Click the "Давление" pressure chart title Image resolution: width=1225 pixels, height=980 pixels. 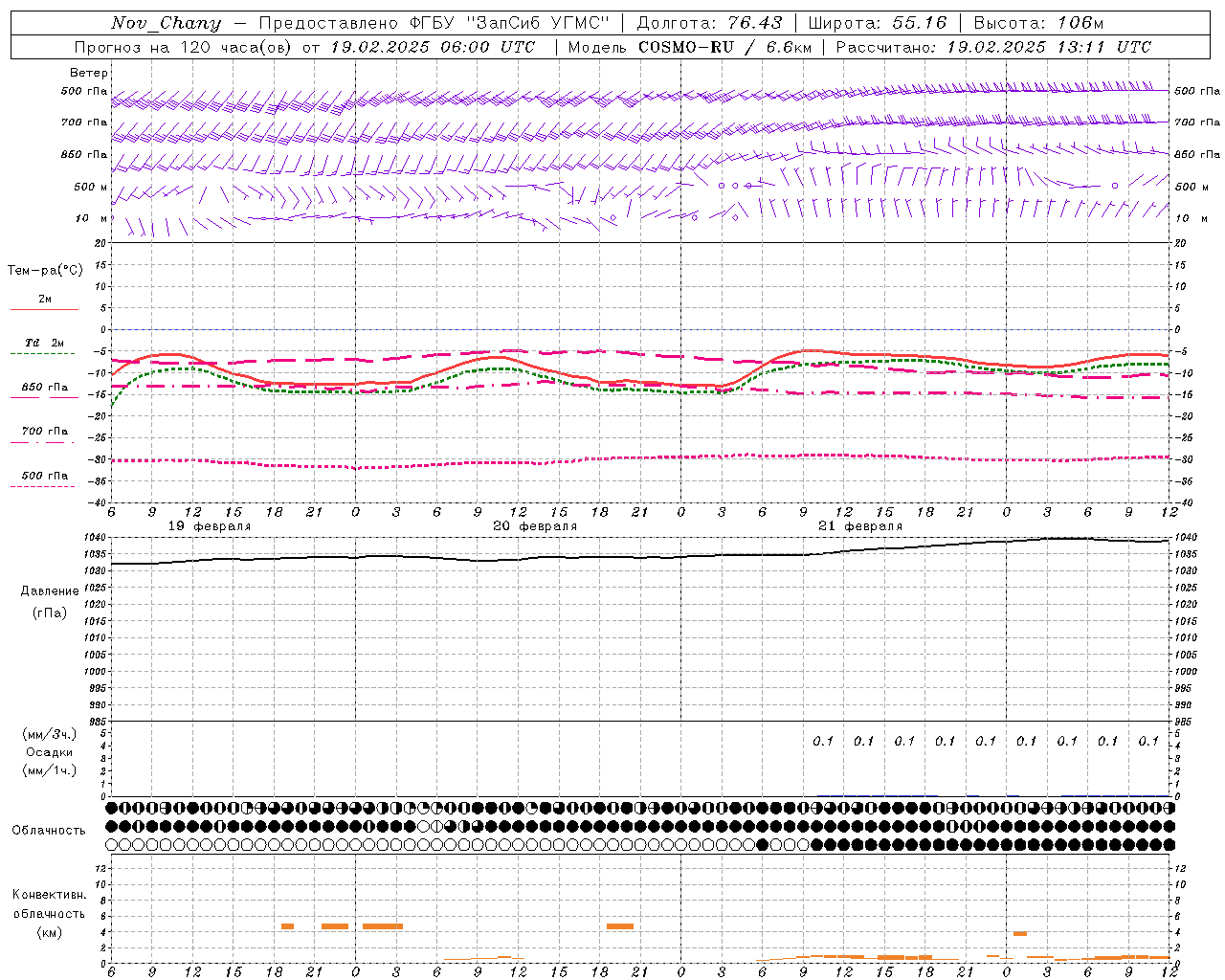(x=50, y=591)
